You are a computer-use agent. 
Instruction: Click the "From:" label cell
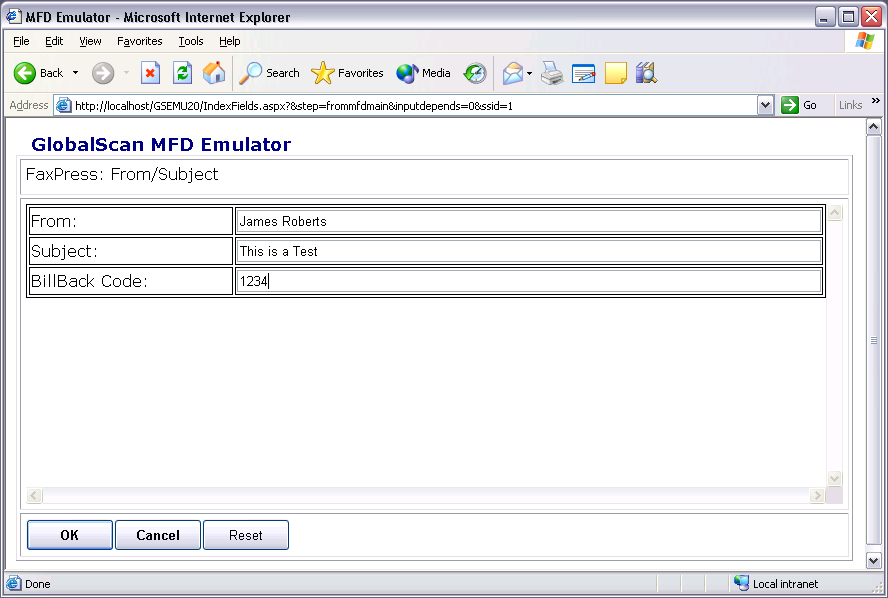[x=131, y=221]
